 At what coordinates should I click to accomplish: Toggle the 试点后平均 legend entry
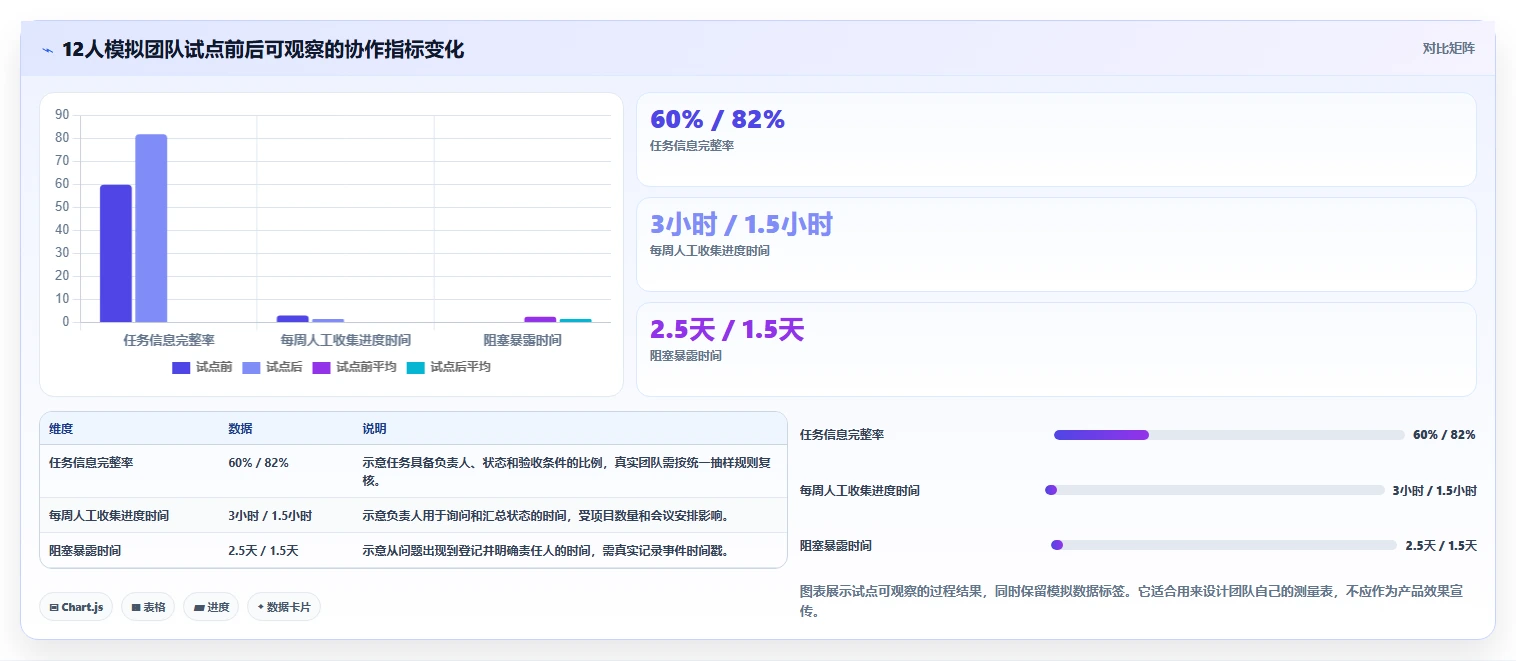(x=448, y=367)
